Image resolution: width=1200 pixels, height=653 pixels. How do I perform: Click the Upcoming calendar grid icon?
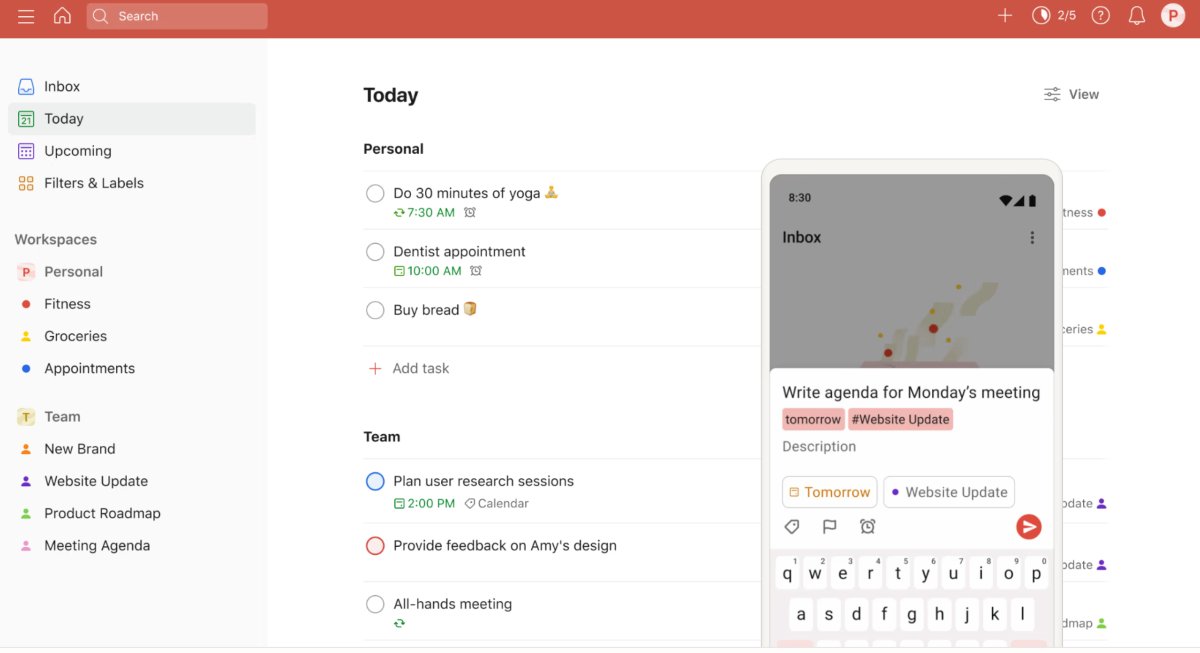coord(26,151)
